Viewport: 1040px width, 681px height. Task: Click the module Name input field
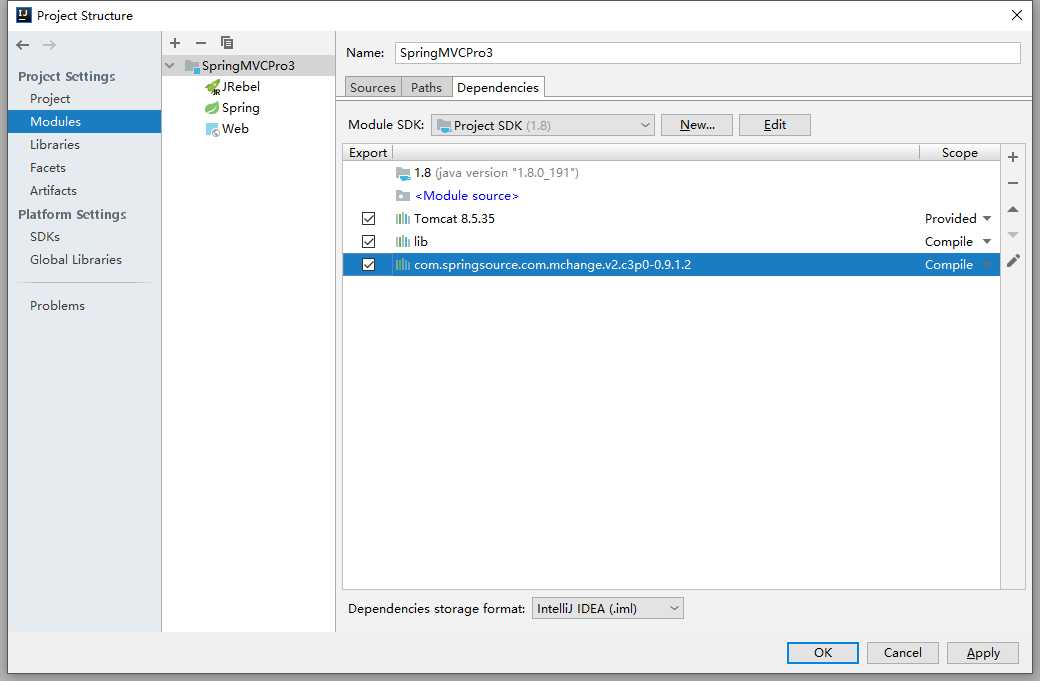(708, 53)
